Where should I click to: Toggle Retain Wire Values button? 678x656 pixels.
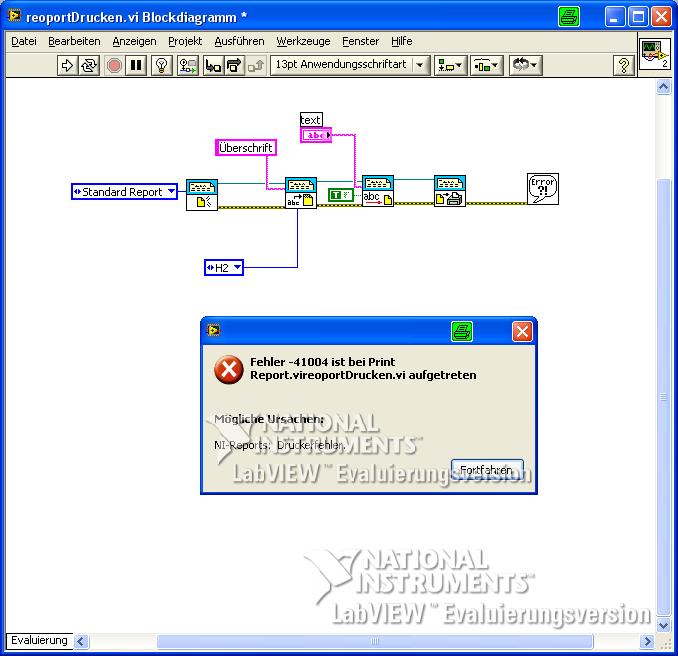coord(188,66)
